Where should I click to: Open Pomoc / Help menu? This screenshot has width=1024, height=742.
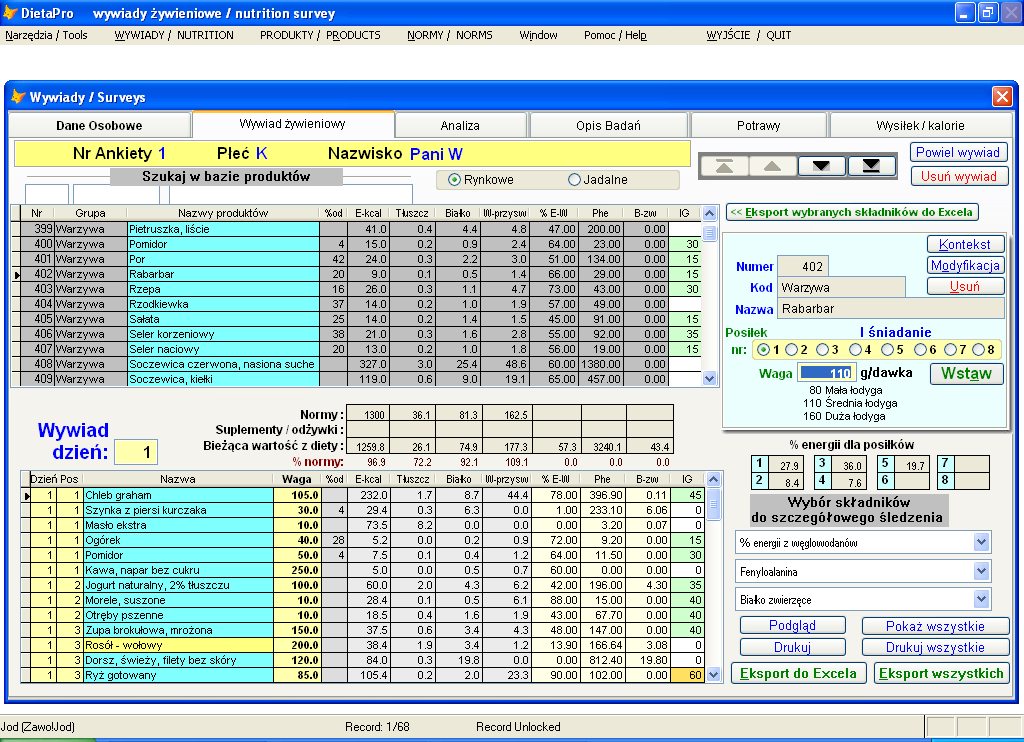615,35
